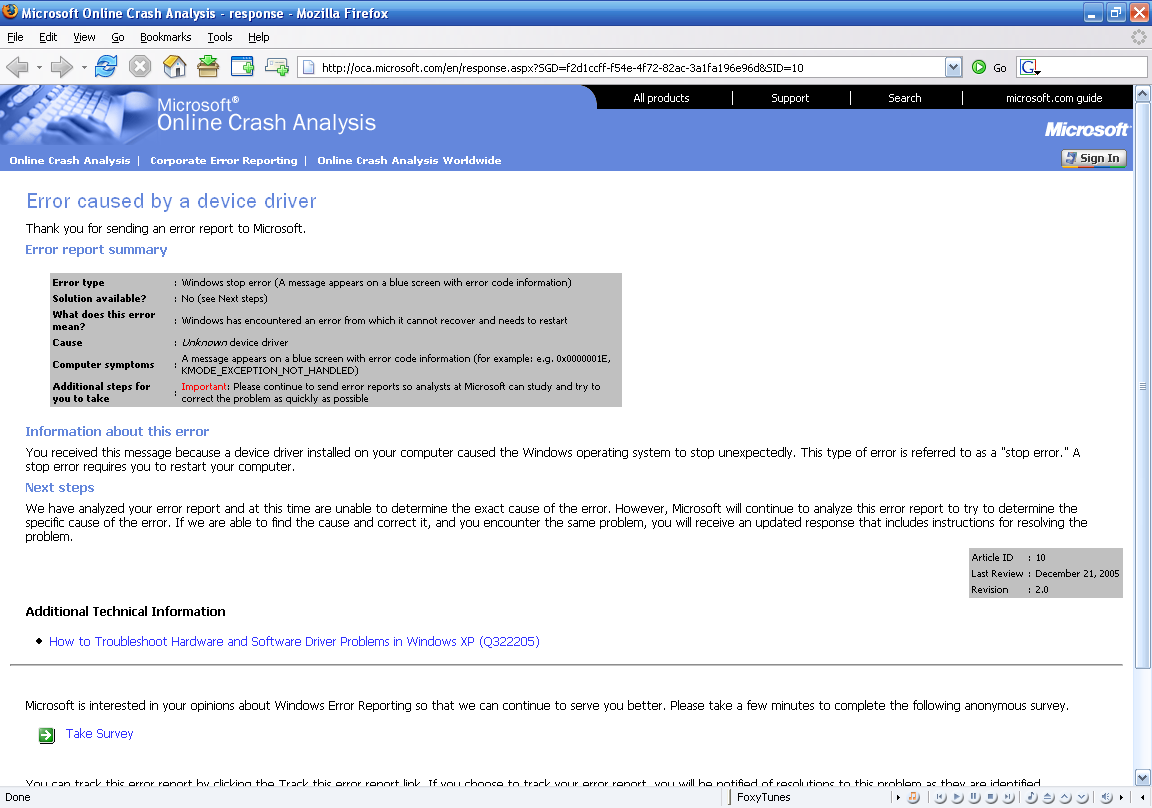Open the Corporate Error Reporting link
The height and width of the screenshot is (808, 1152).
click(x=223, y=160)
